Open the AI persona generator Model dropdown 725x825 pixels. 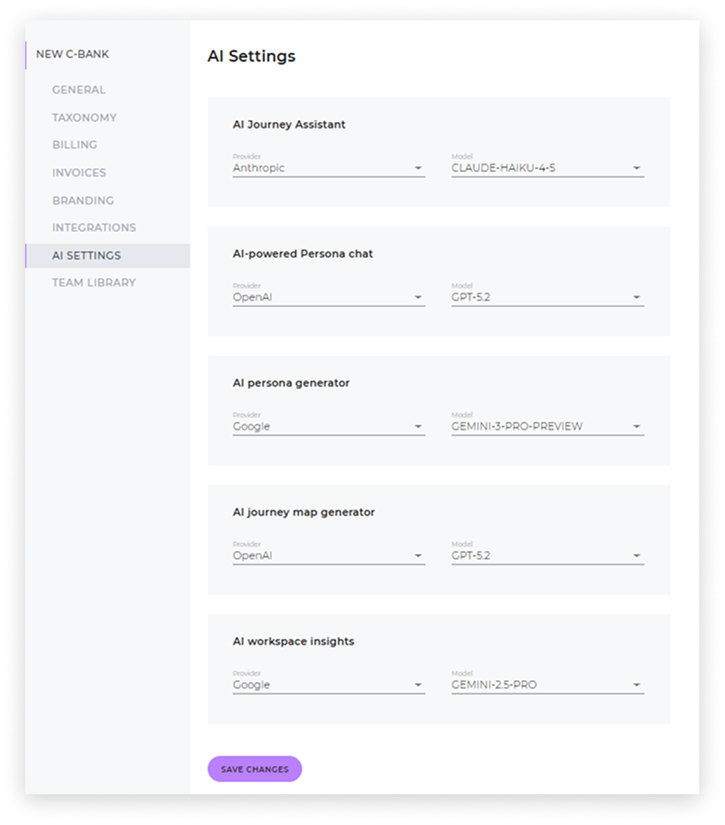pyautogui.click(x=547, y=426)
